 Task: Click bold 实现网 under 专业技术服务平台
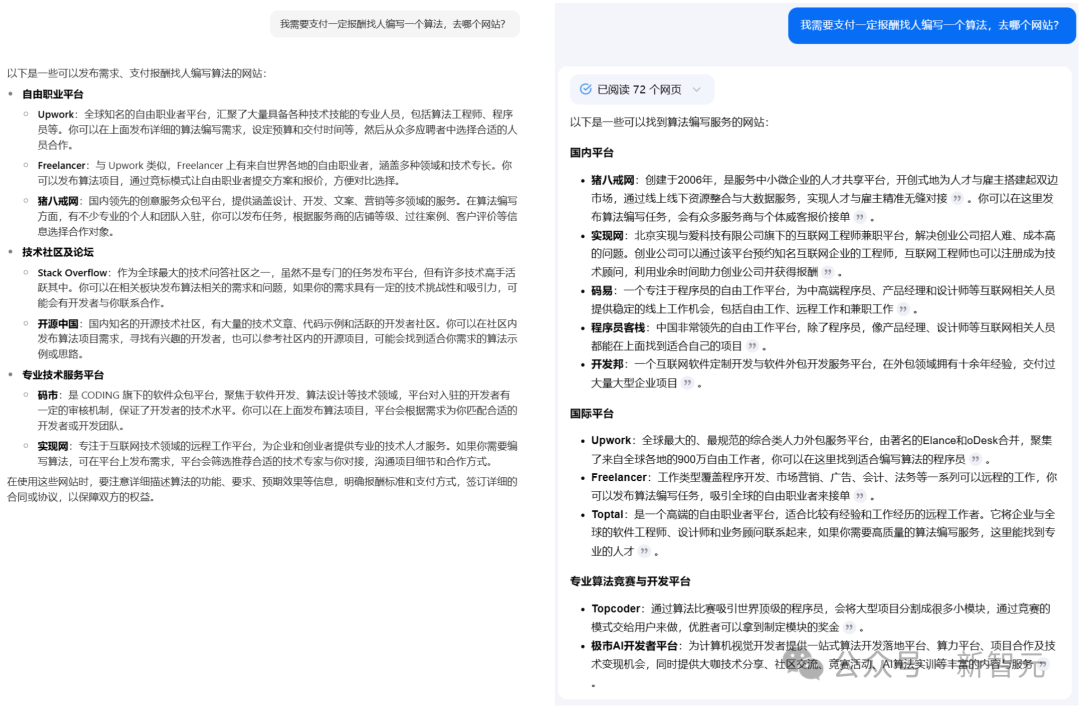(52, 446)
